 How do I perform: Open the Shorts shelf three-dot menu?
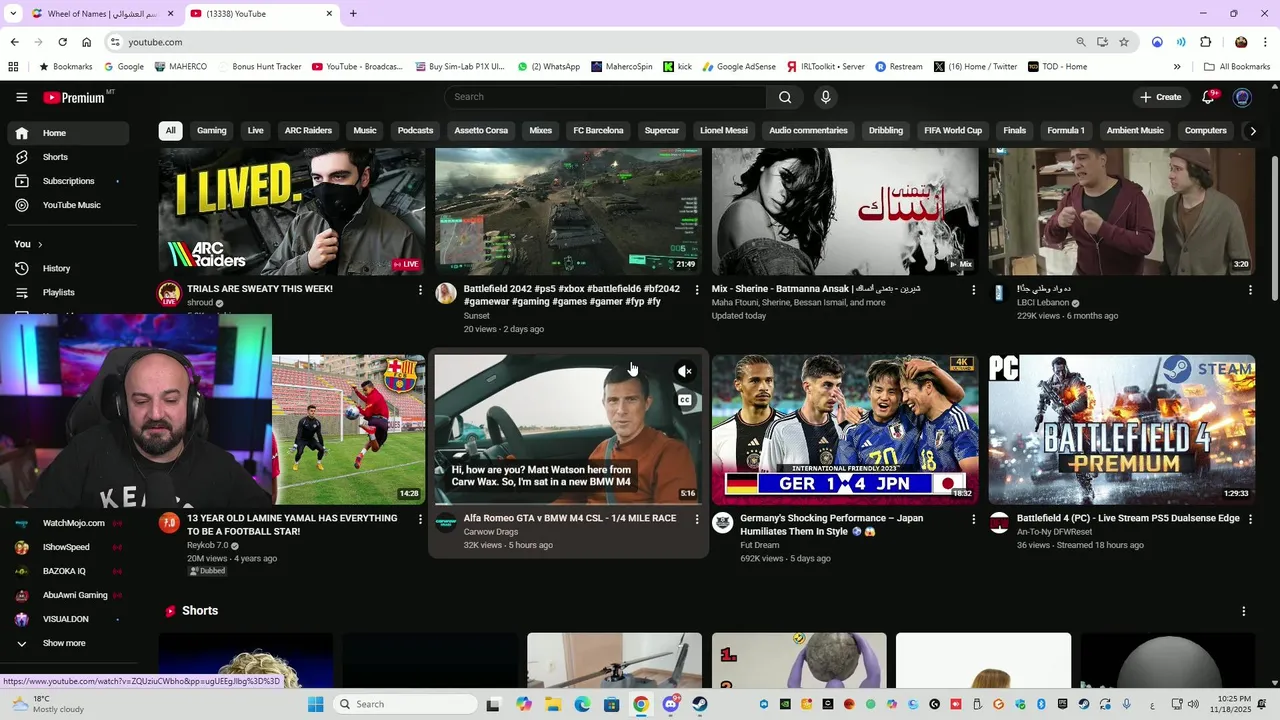[x=1244, y=611]
